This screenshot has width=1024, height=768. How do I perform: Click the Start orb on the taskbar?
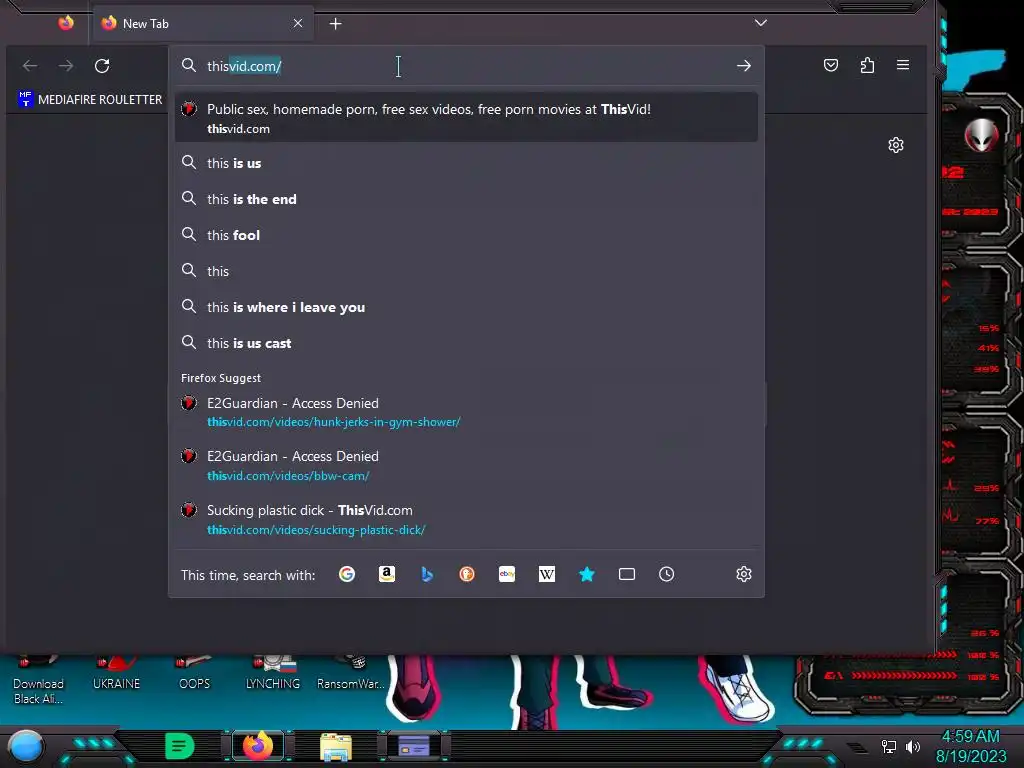[x=26, y=746]
